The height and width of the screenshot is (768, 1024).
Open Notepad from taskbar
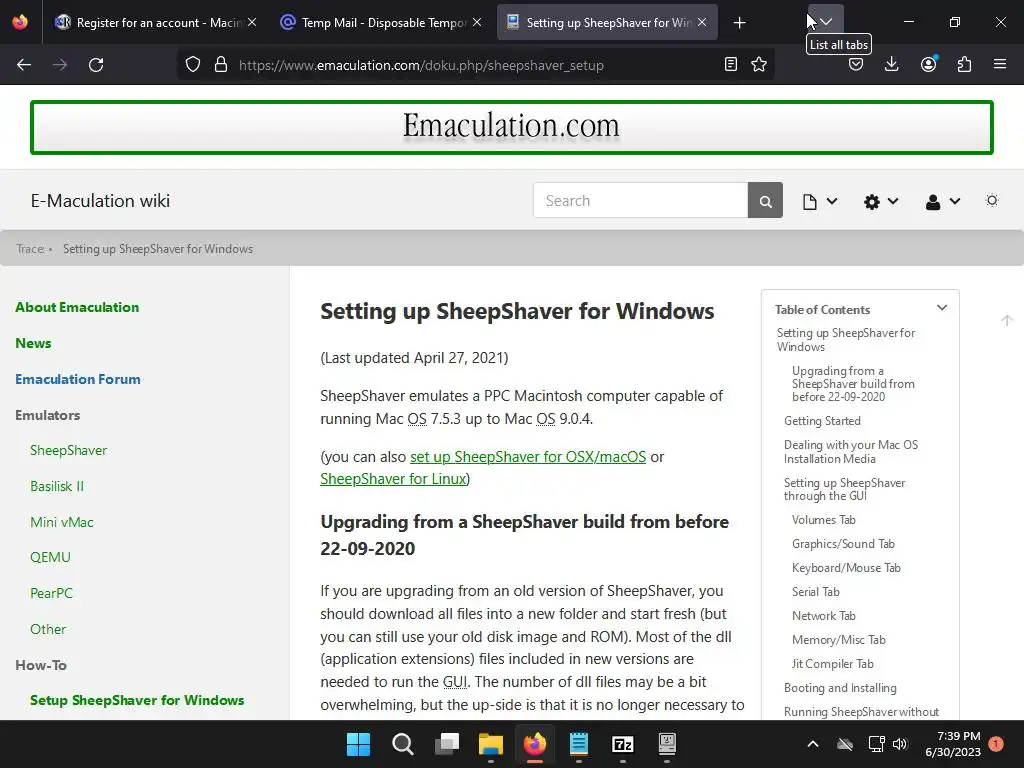[x=579, y=744]
